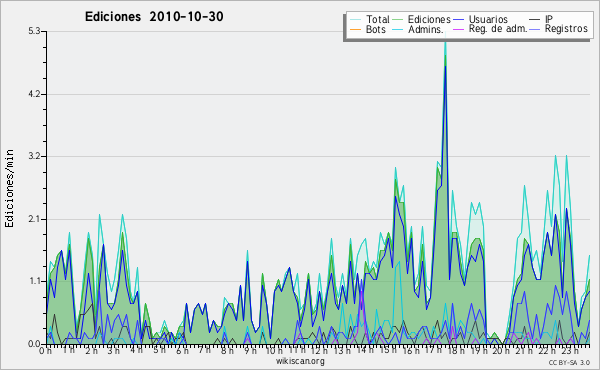
Task: Select the 'Total' legend label
Action: coord(378,19)
